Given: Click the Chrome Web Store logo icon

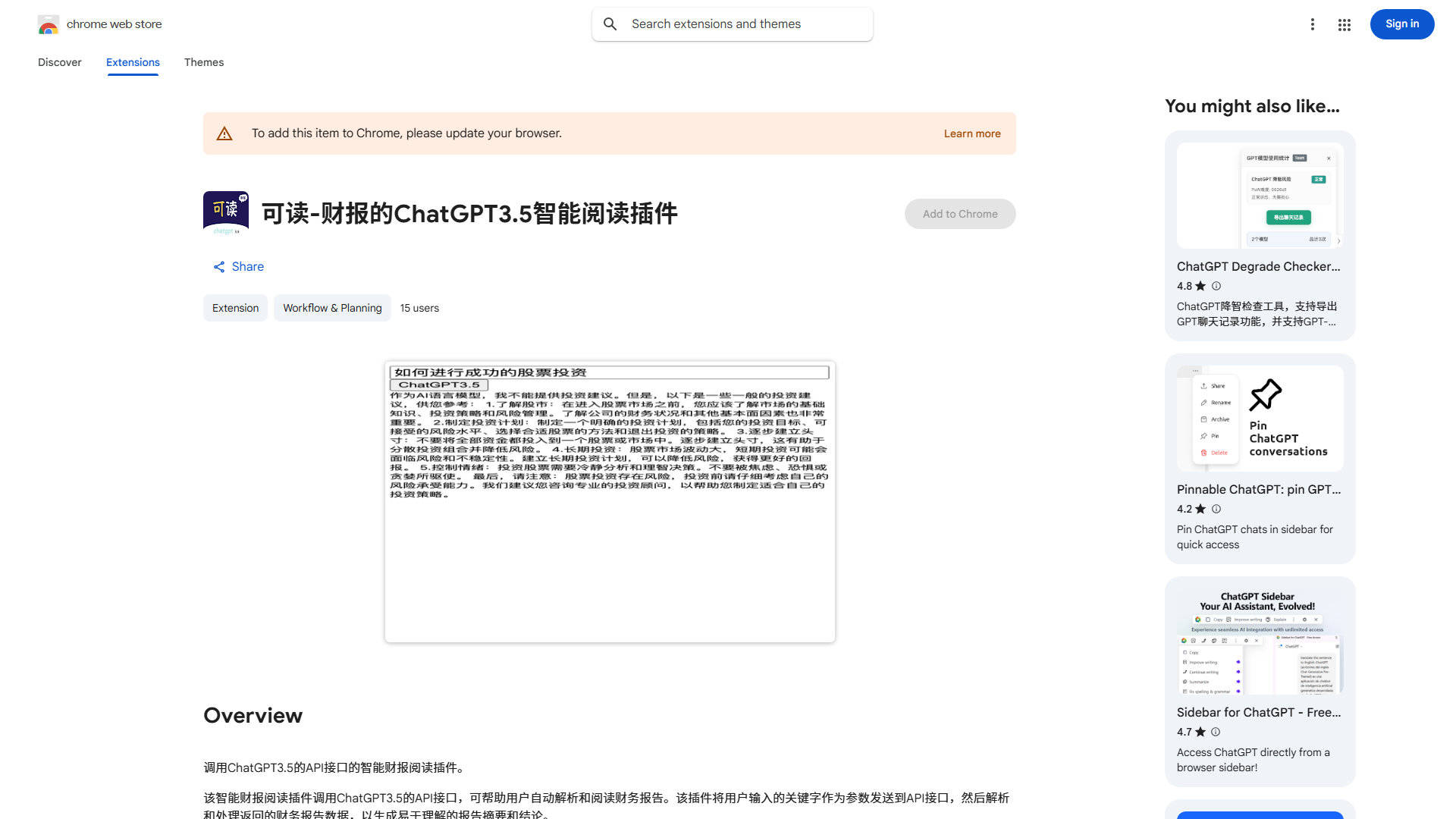Looking at the screenshot, I should coord(49,25).
